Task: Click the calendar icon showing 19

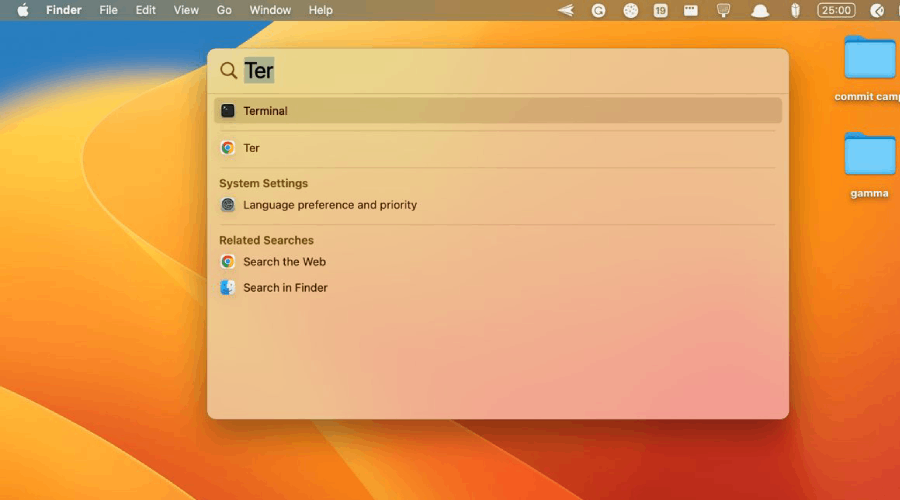Action: point(661,10)
